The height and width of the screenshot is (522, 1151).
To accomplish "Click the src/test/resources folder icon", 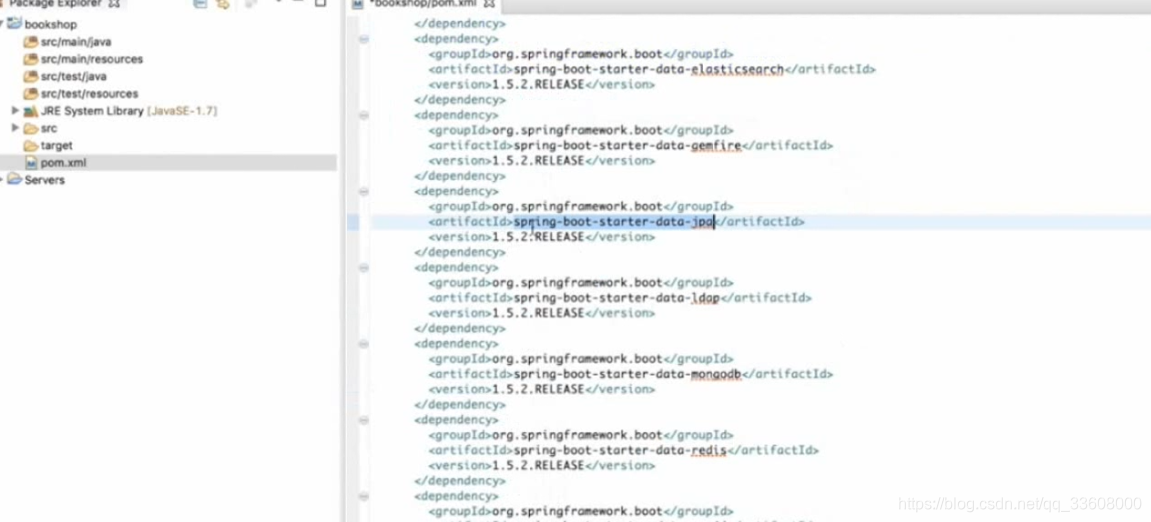I will [31, 93].
